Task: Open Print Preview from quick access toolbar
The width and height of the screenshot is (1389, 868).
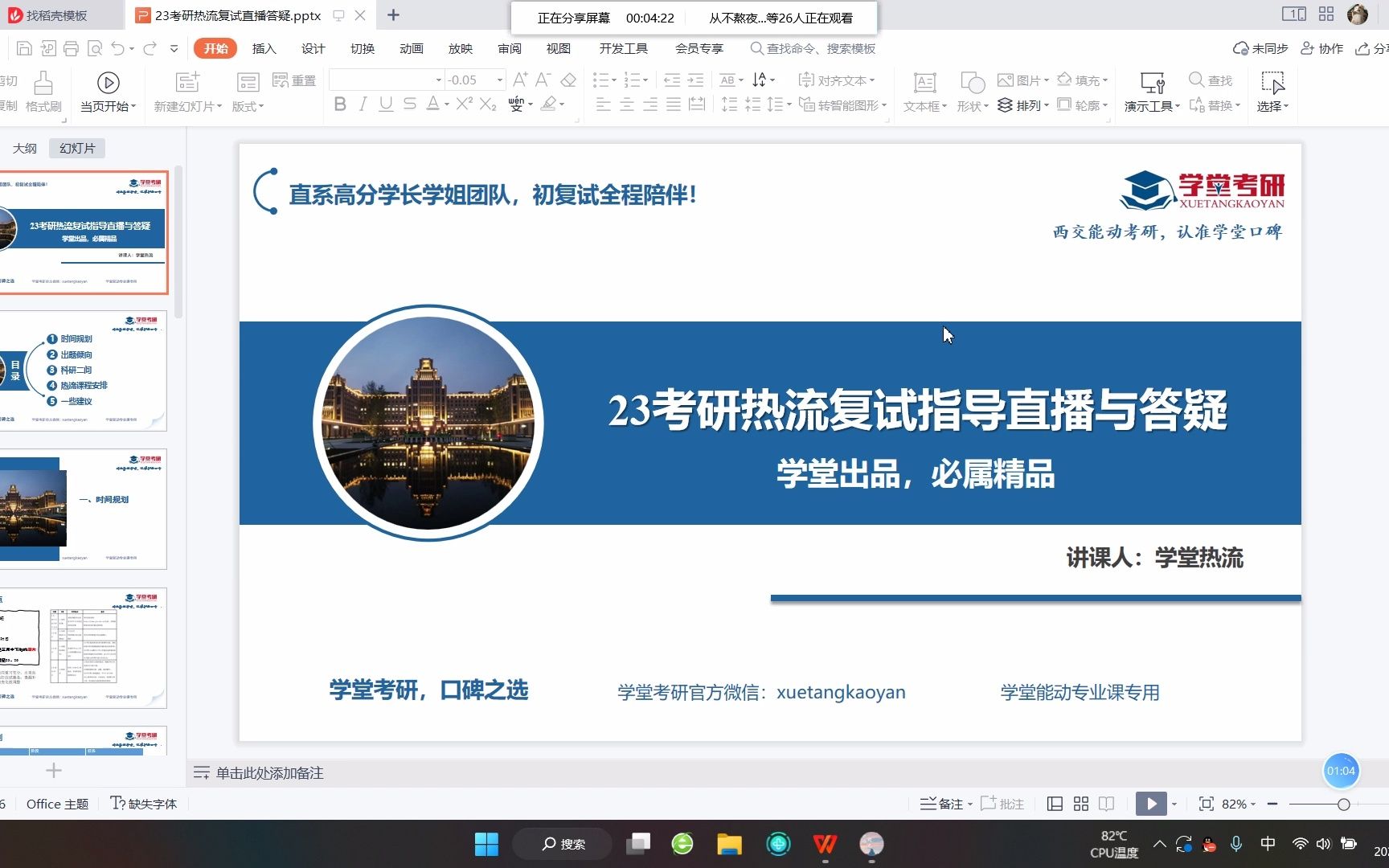Action: pyautogui.click(x=95, y=49)
